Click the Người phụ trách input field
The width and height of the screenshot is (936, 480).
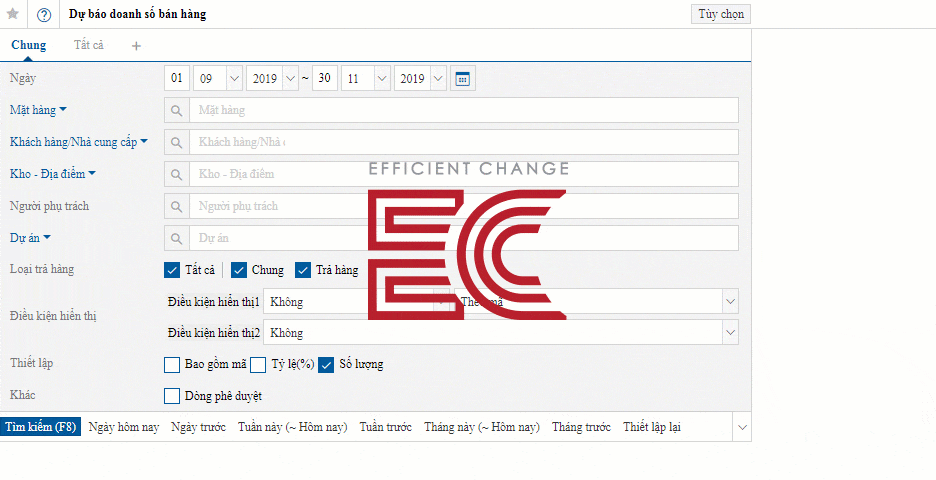click(464, 206)
